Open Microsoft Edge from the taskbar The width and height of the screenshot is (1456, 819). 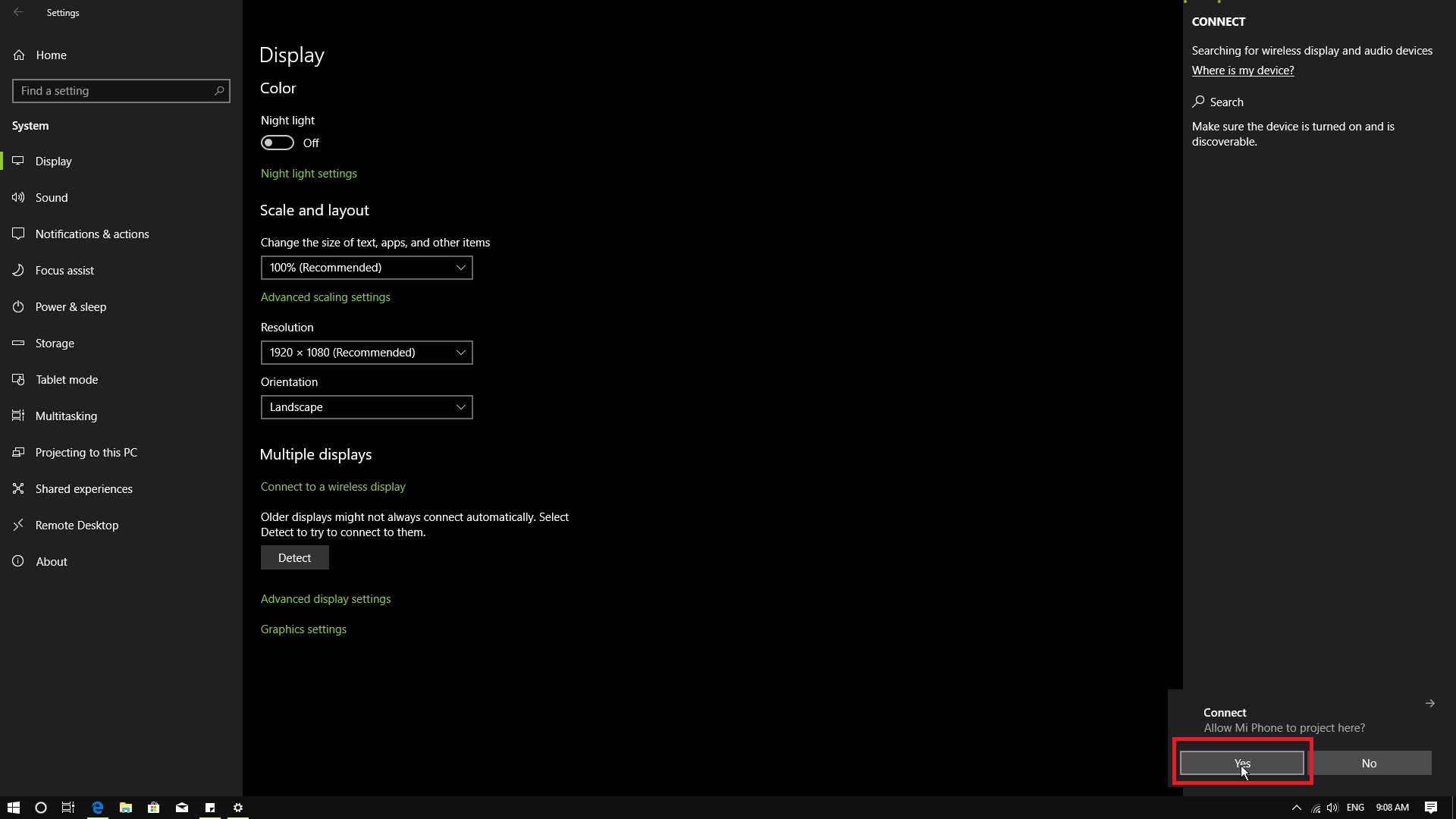97,808
